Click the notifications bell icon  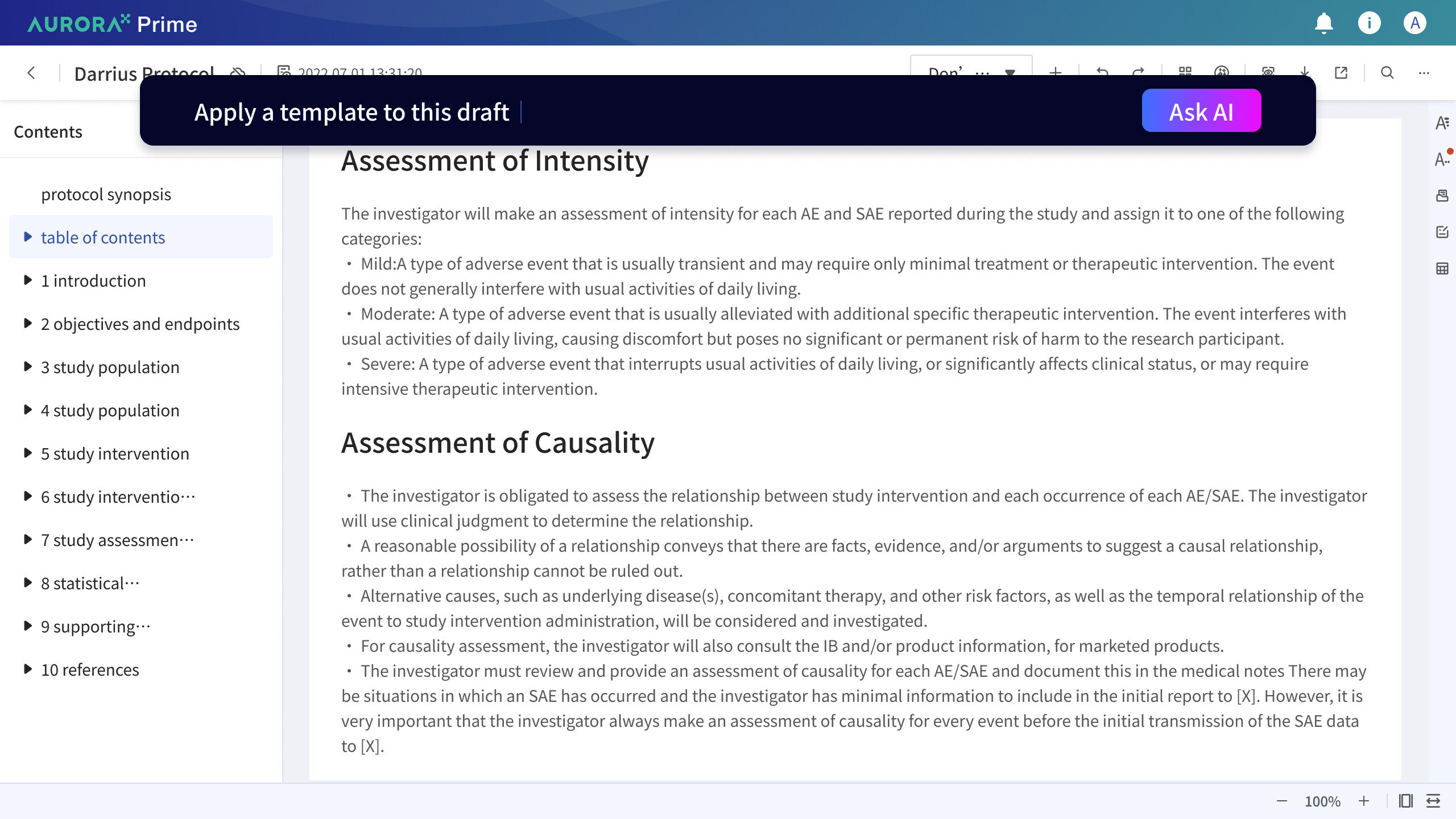tap(1323, 23)
